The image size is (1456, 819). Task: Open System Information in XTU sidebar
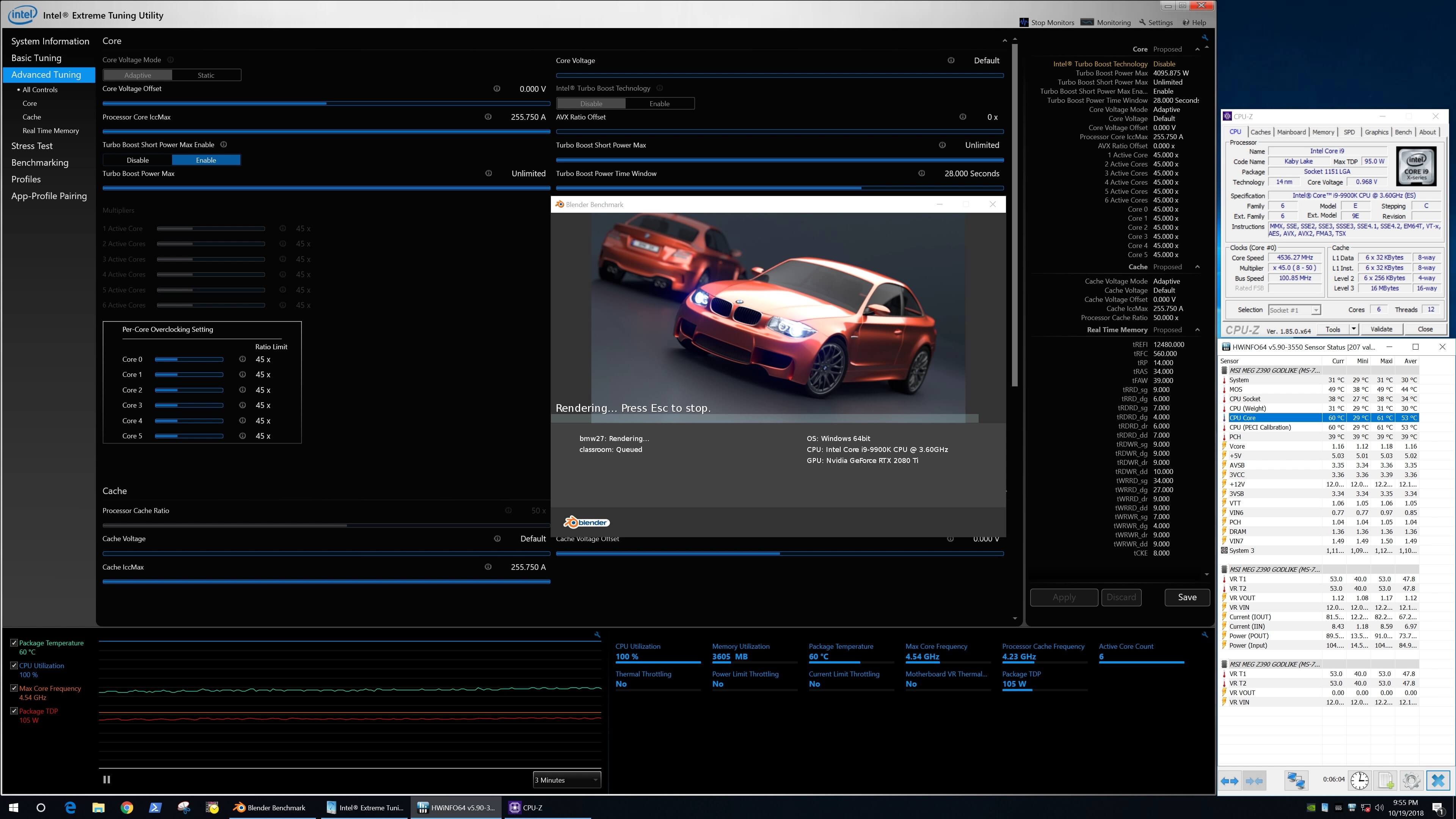coord(50,41)
